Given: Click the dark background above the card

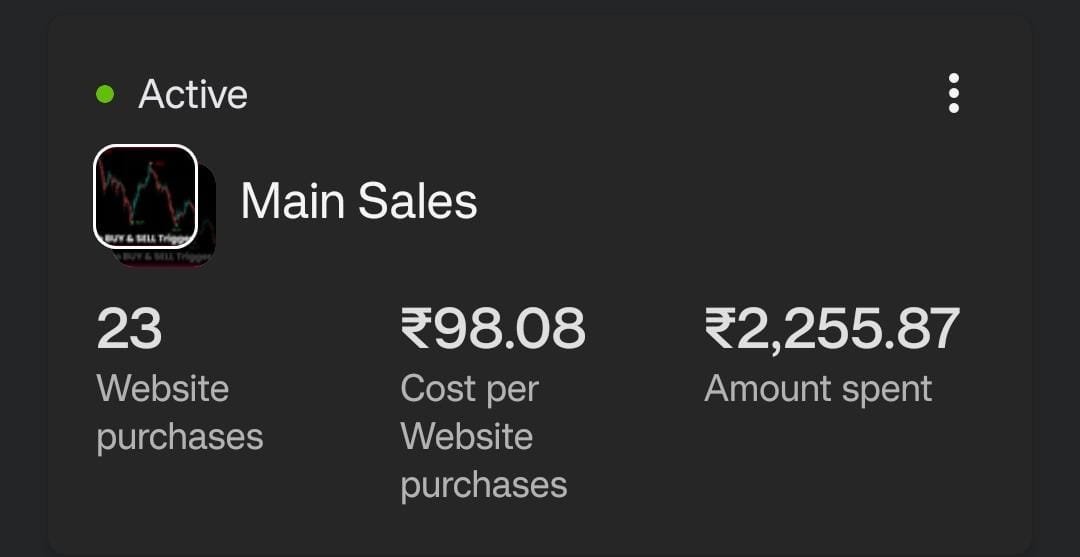Looking at the screenshot, I should [x=540, y=7].
